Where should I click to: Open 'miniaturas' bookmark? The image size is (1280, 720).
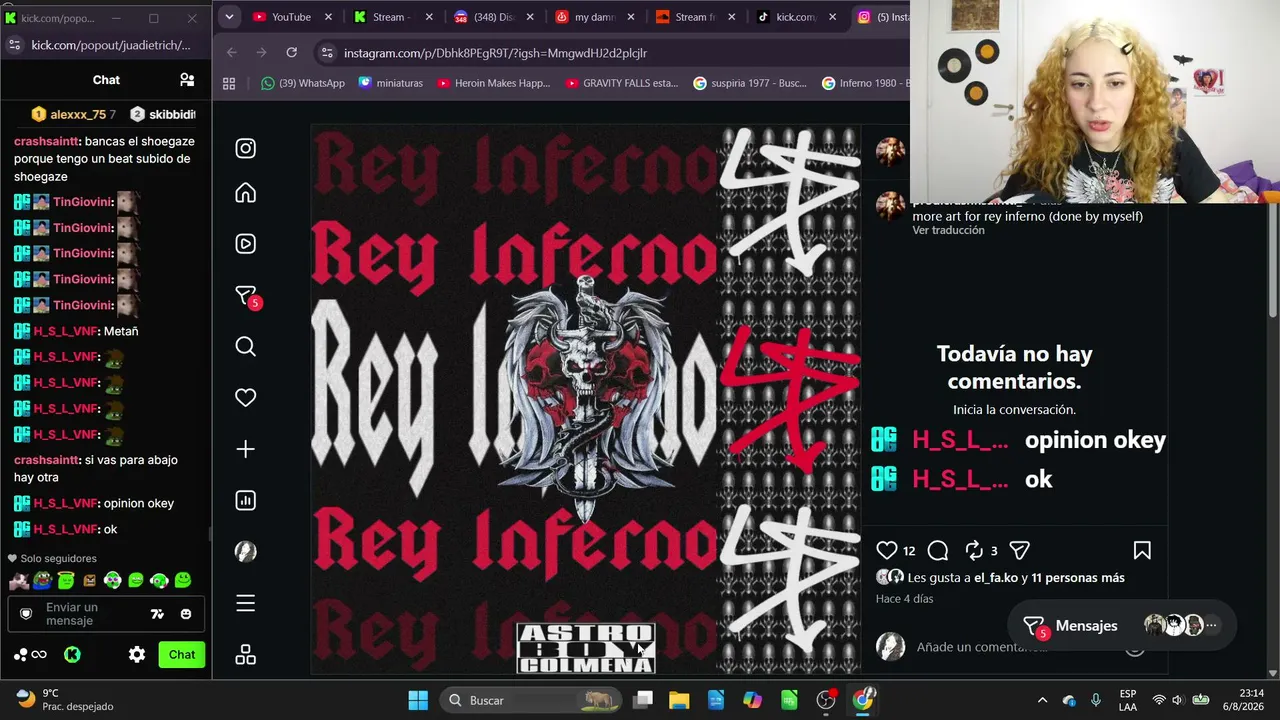391,83
